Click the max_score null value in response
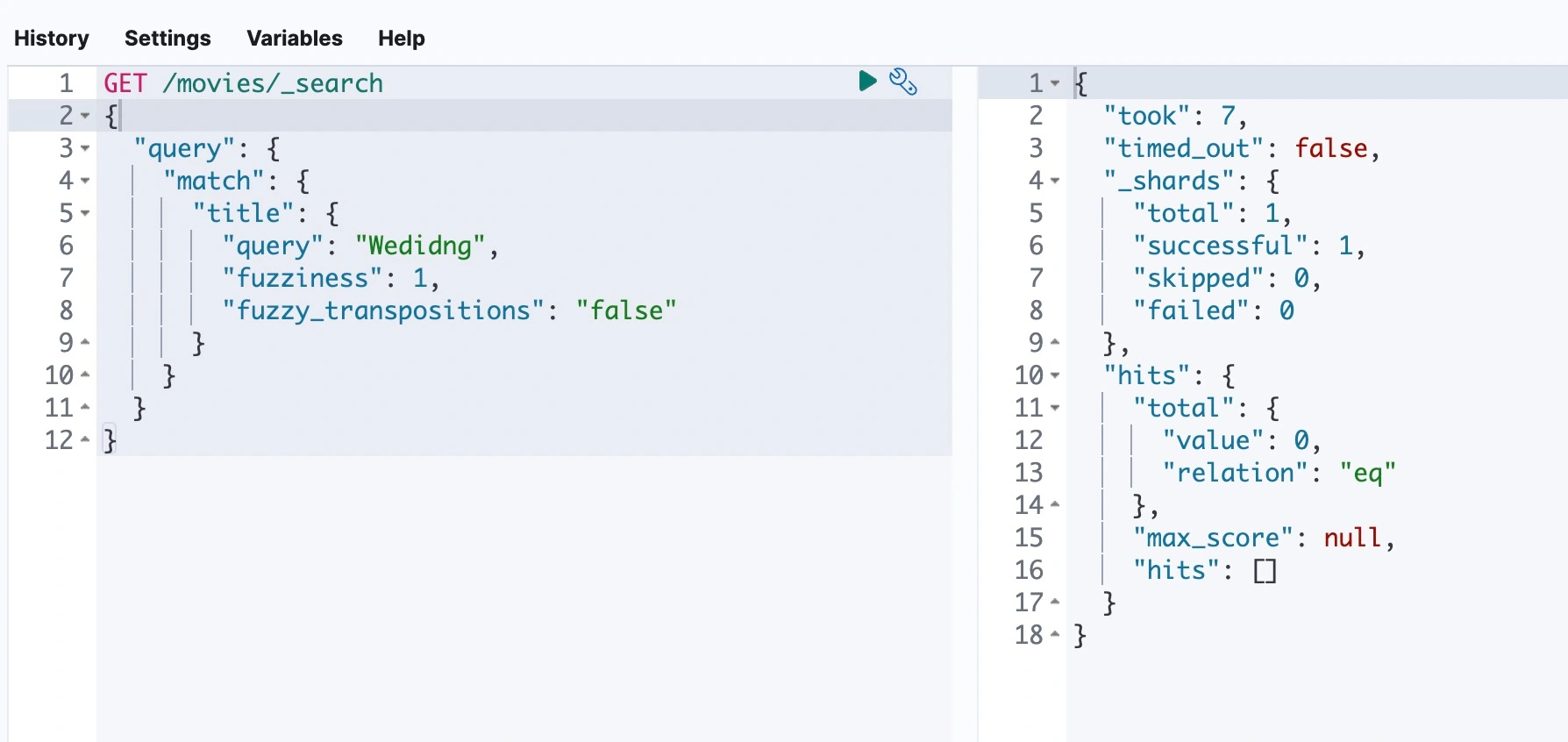 (1352, 538)
